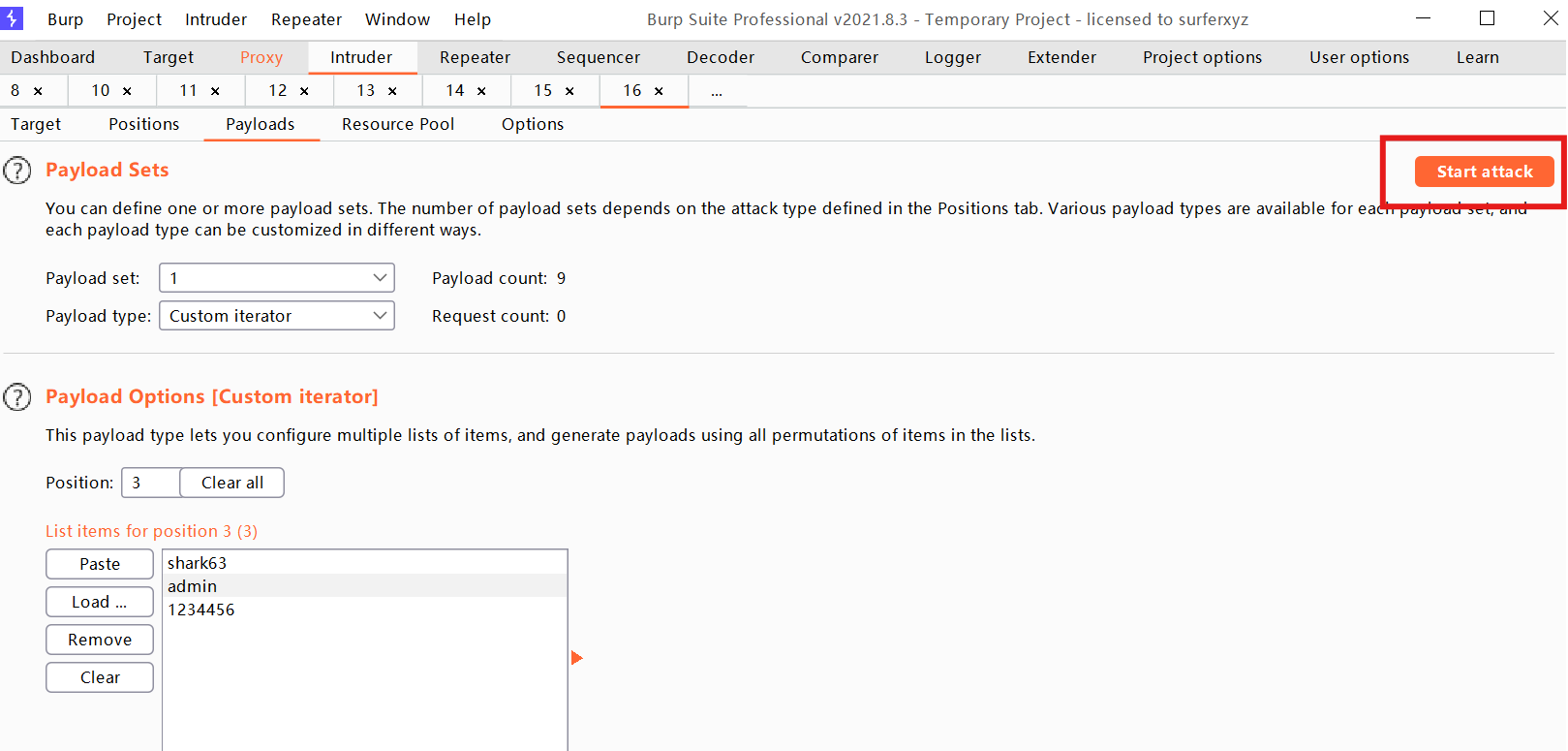Open the Repeater menu
The height and width of the screenshot is (751, 1568).
(306, 19)
